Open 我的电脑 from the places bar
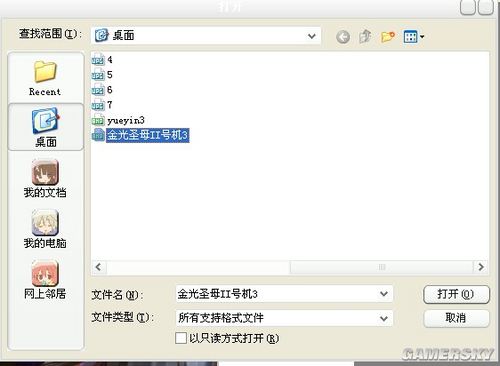The width and height of the screenshot is (500, 366). coord(45,229)
